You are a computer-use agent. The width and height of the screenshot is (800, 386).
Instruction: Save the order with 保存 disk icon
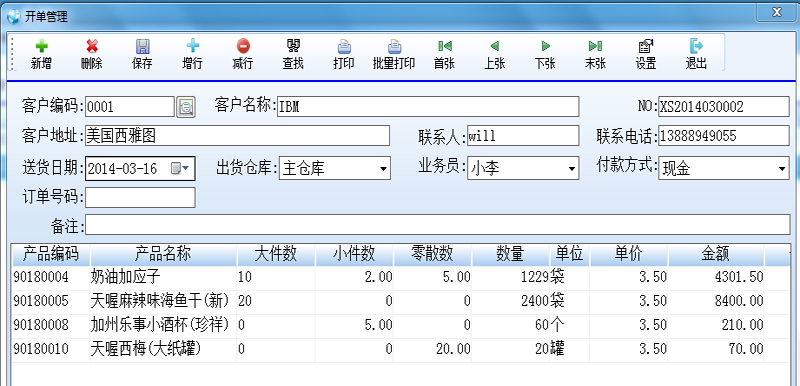(142, 46)
